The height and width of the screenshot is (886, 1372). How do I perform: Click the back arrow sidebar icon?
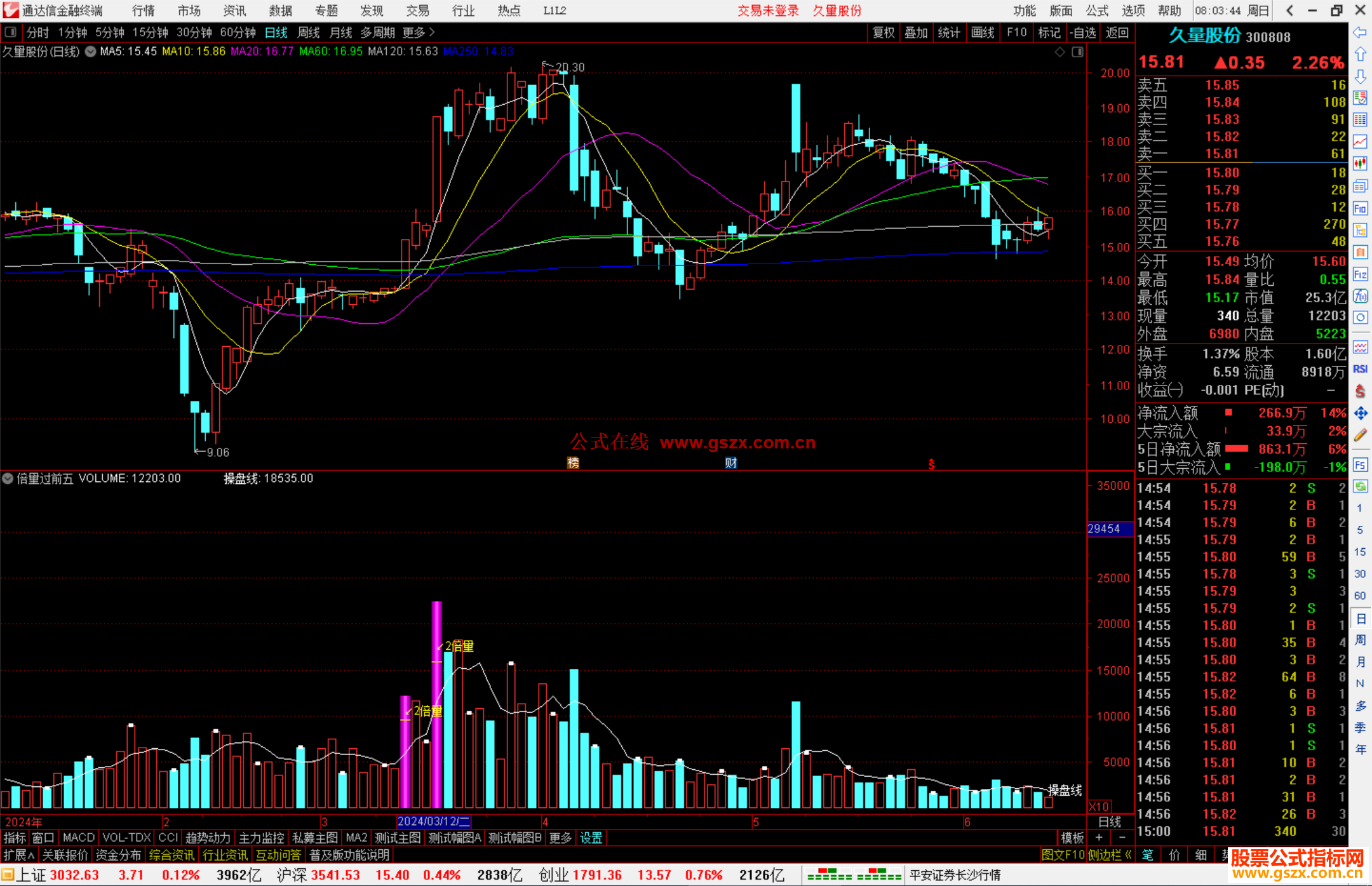click(x=1360, y=32)
